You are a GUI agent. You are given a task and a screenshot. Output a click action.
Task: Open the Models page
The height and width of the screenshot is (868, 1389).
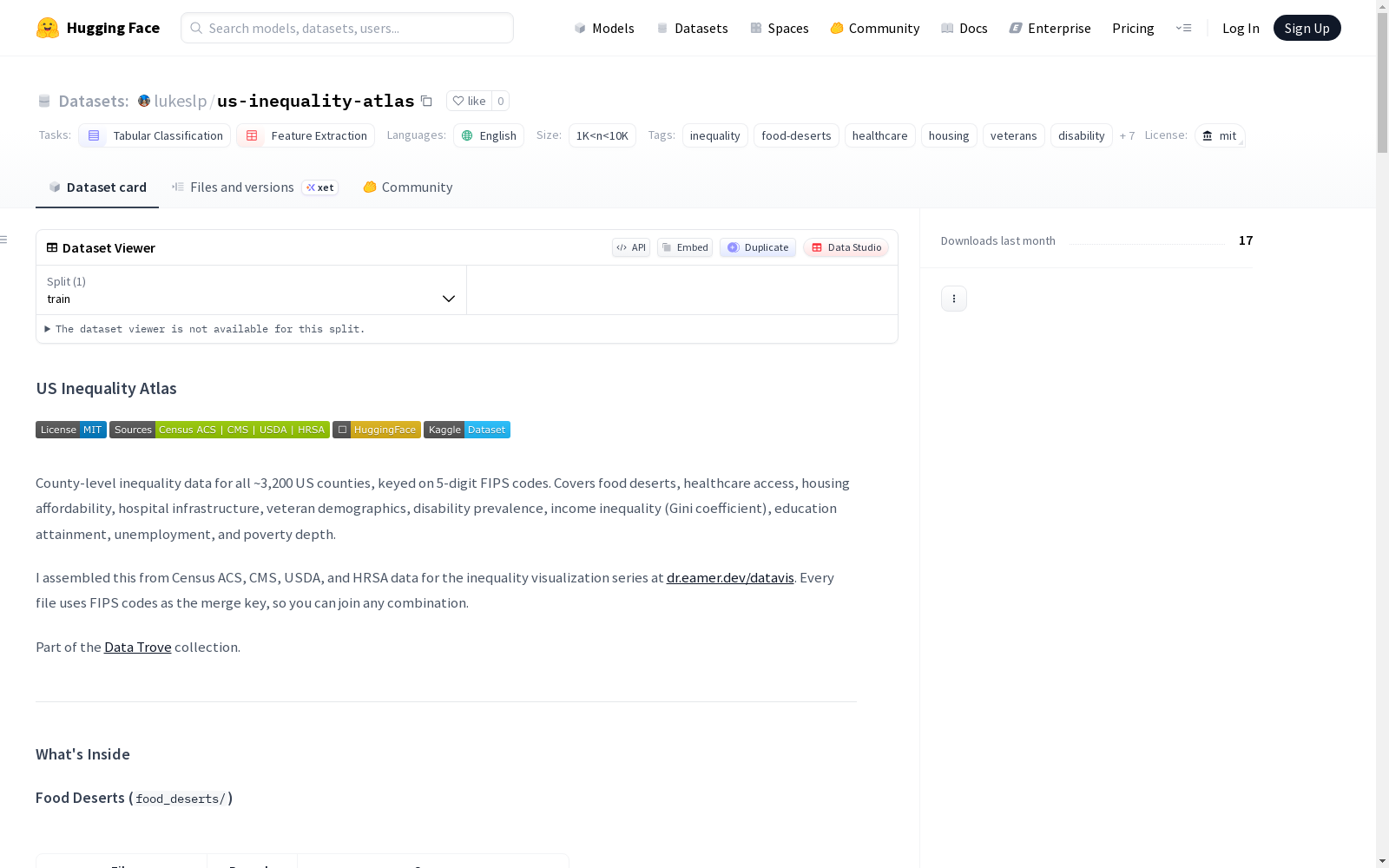point(604,28)
